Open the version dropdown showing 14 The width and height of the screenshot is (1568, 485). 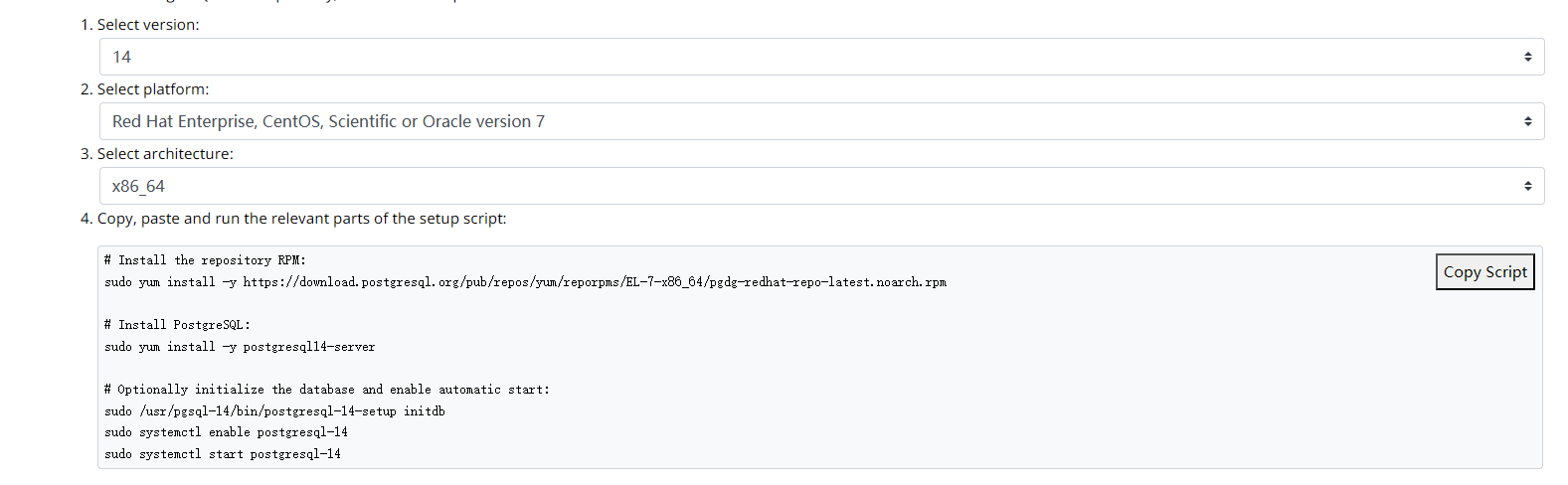(795, 57)
